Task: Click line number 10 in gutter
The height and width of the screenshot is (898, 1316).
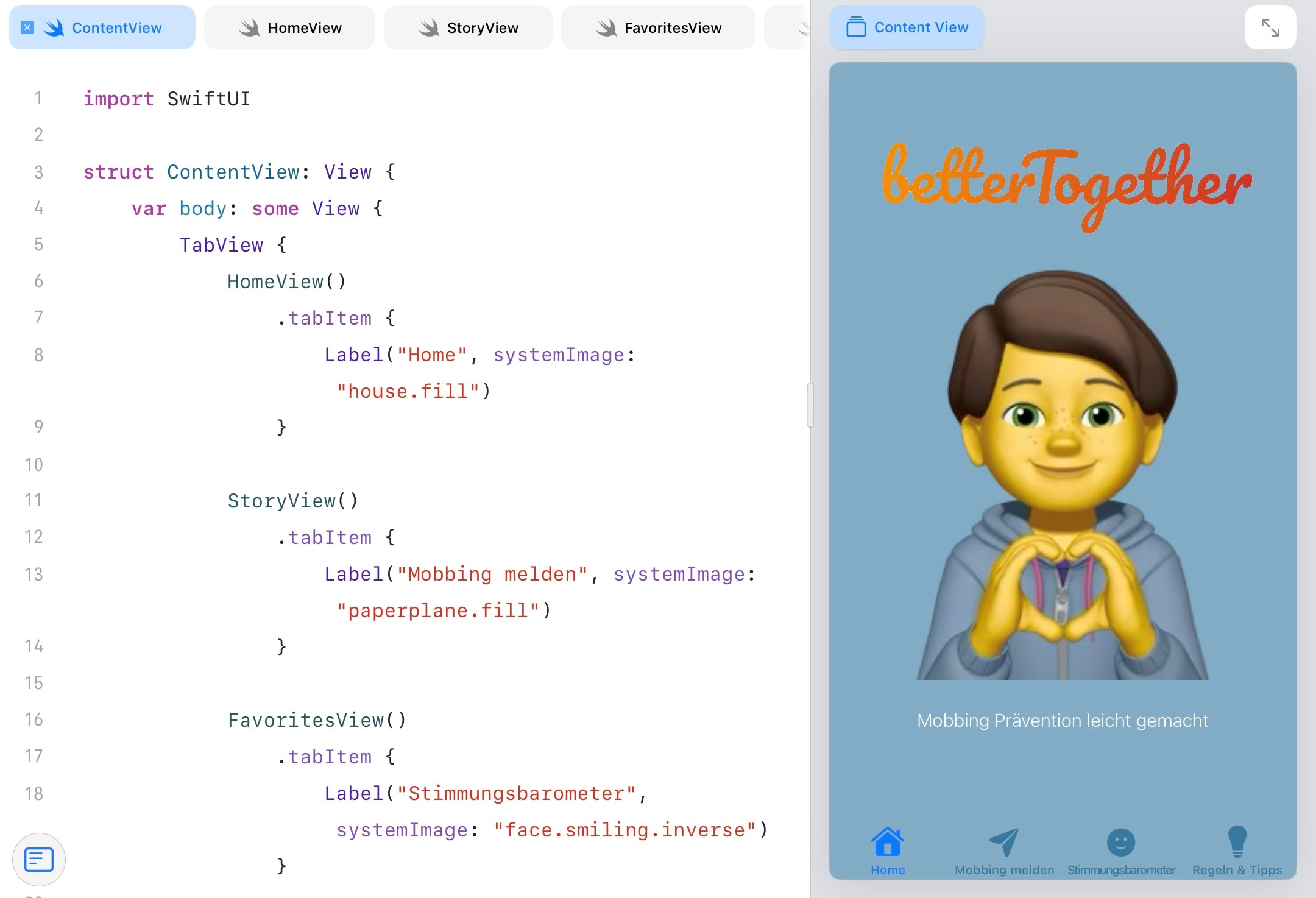Action: click(34, 464)
